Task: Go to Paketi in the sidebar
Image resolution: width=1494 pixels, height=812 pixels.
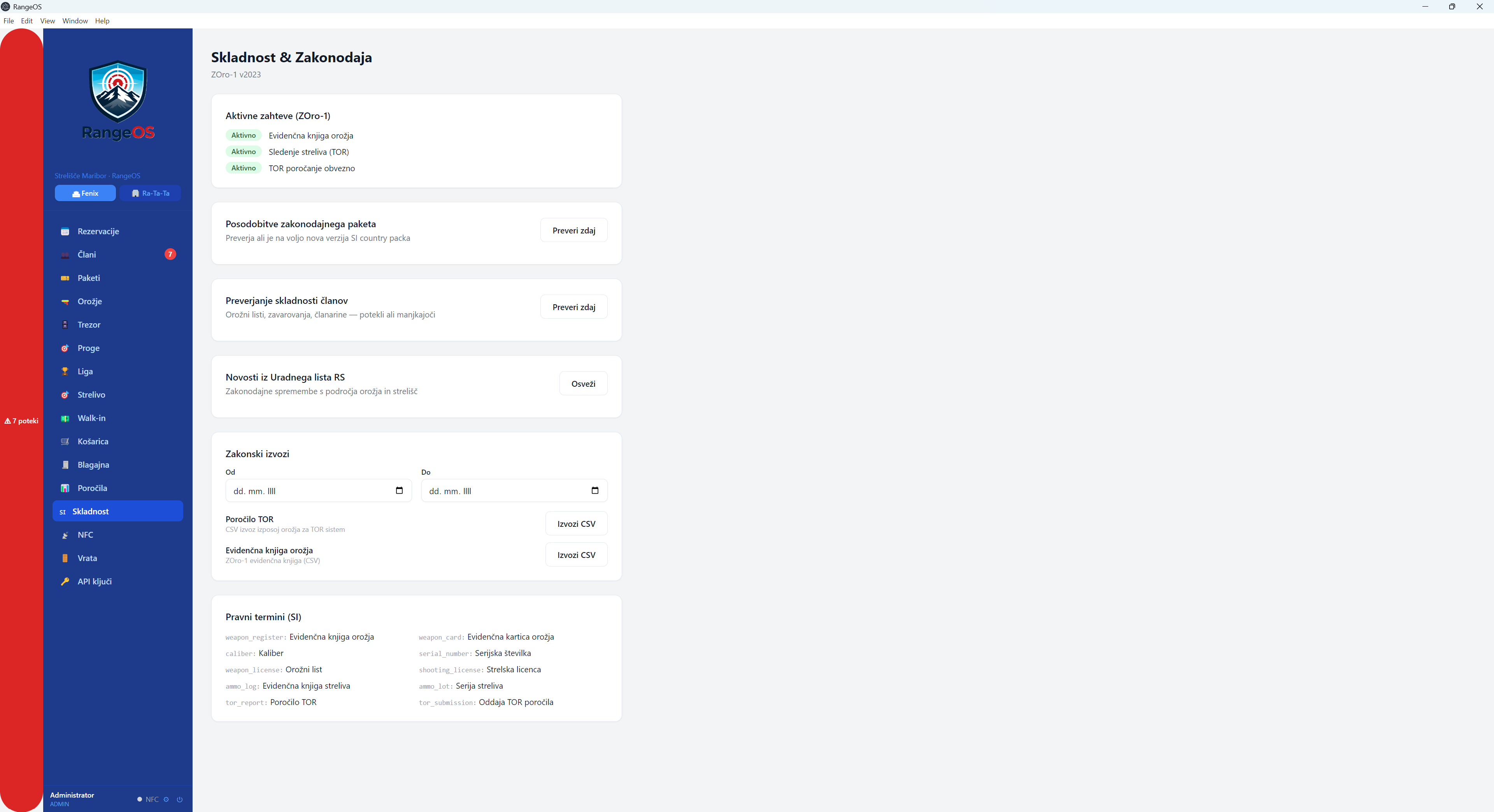Action: click(x=118, y=278)
